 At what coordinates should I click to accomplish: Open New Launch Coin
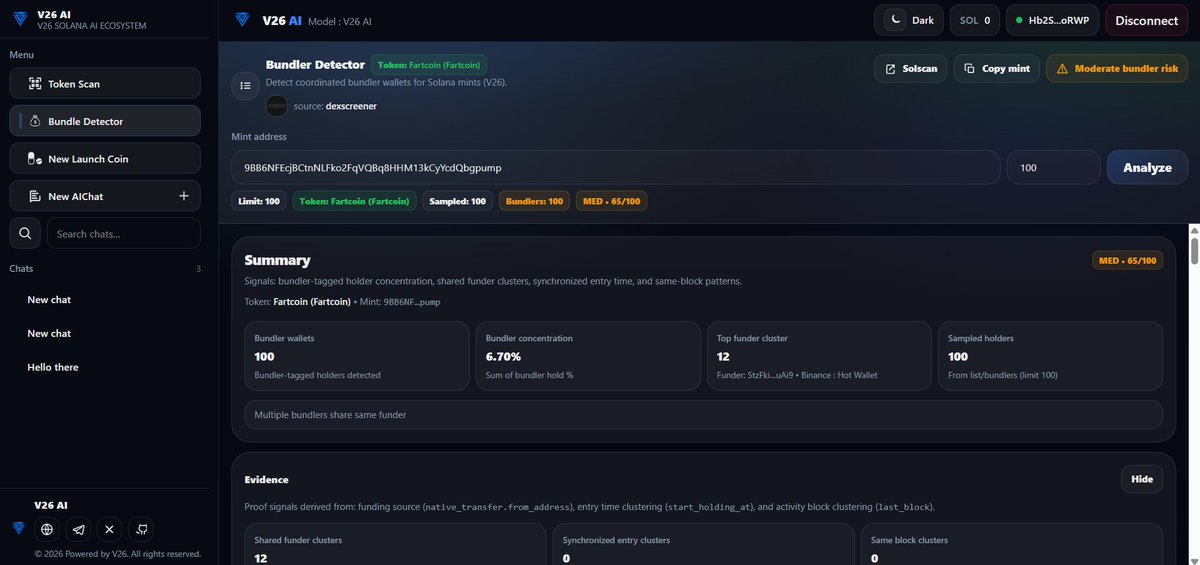[105, 159]
